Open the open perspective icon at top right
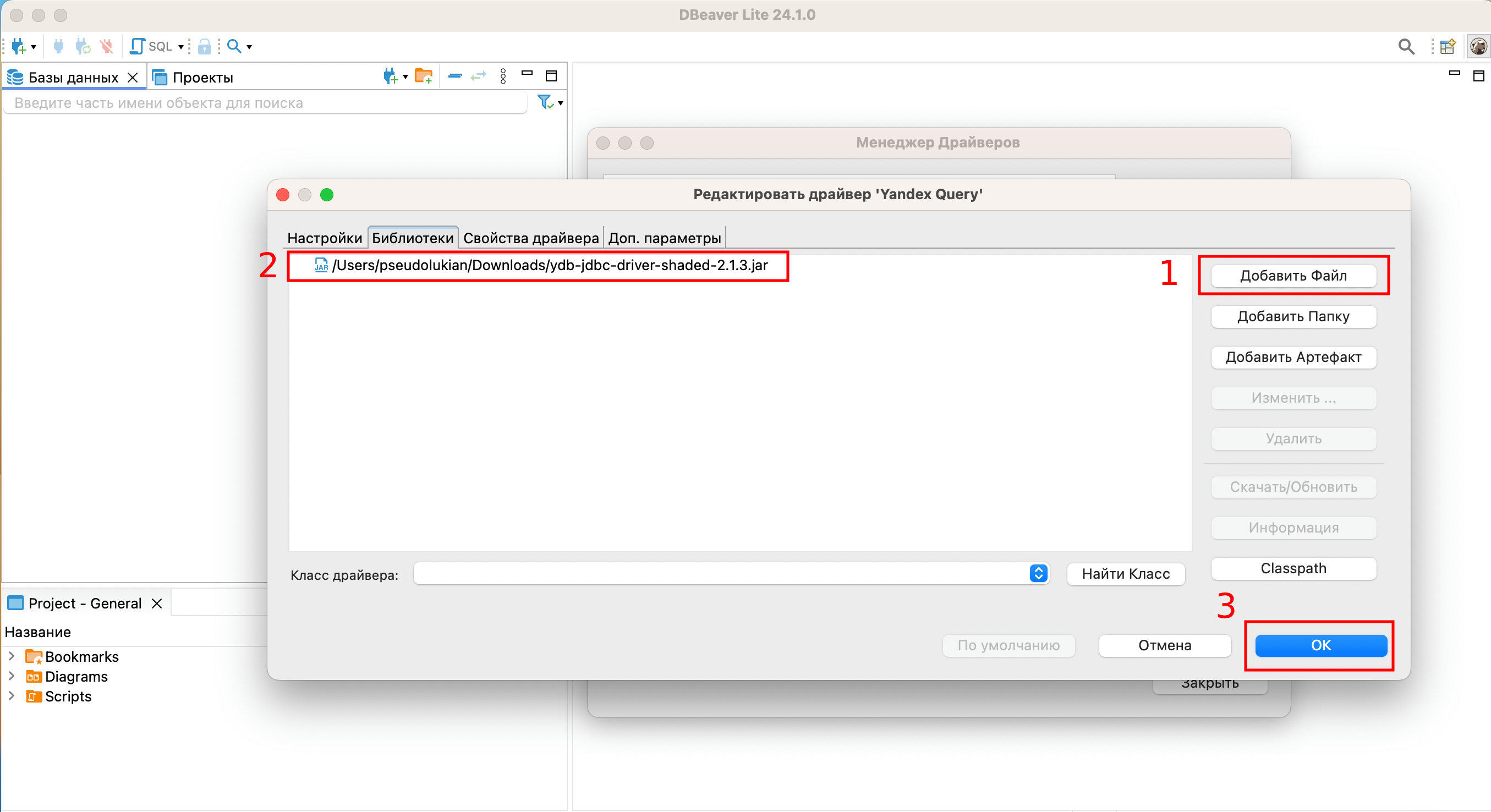Viewport: 1491px width, 812px height. (x=1447, y=46)
